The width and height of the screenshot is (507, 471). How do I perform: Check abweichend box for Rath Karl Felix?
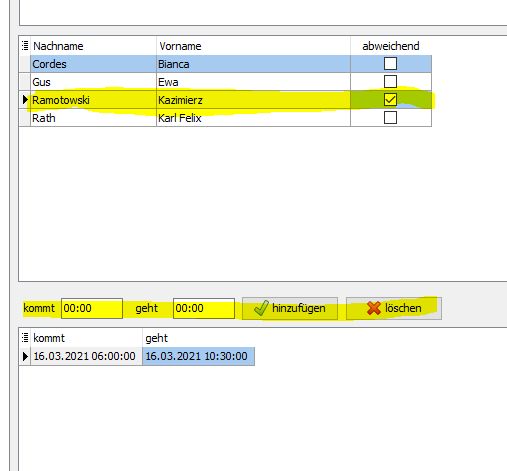click(x=390, y=117)
